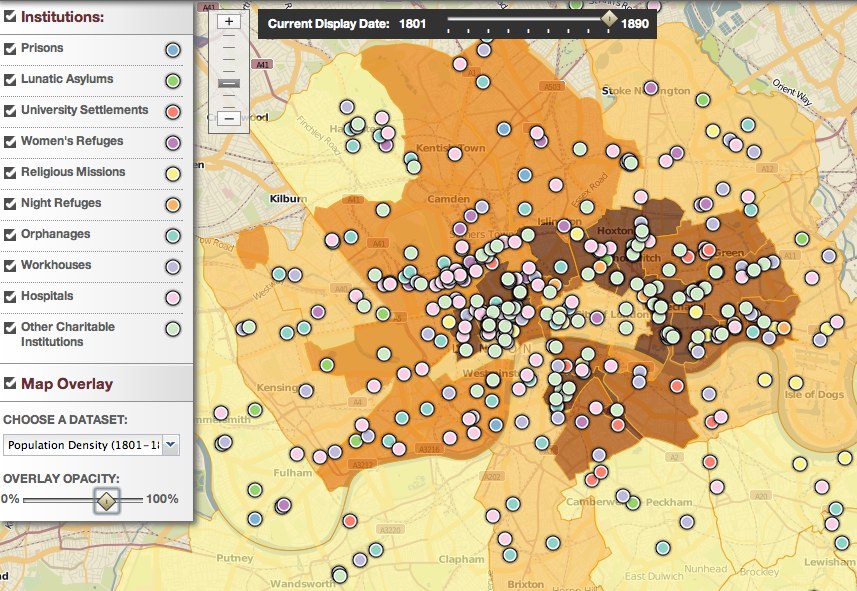Click the 1801 start date value
Viewport: 857px width, 591px height.
[x=412, y=24]
